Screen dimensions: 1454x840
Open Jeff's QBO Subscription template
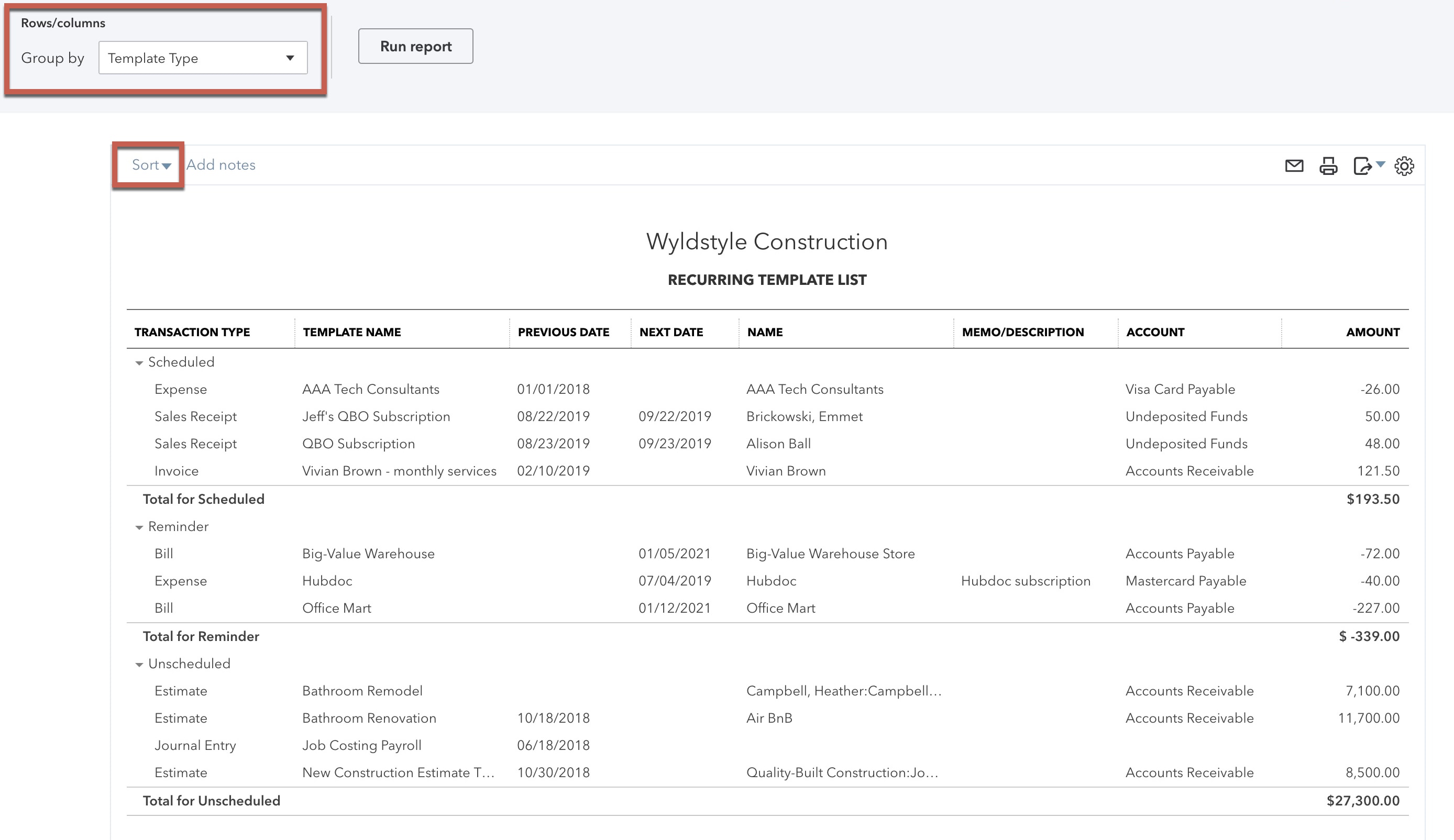pyautogui.click(x=376, y=416)
